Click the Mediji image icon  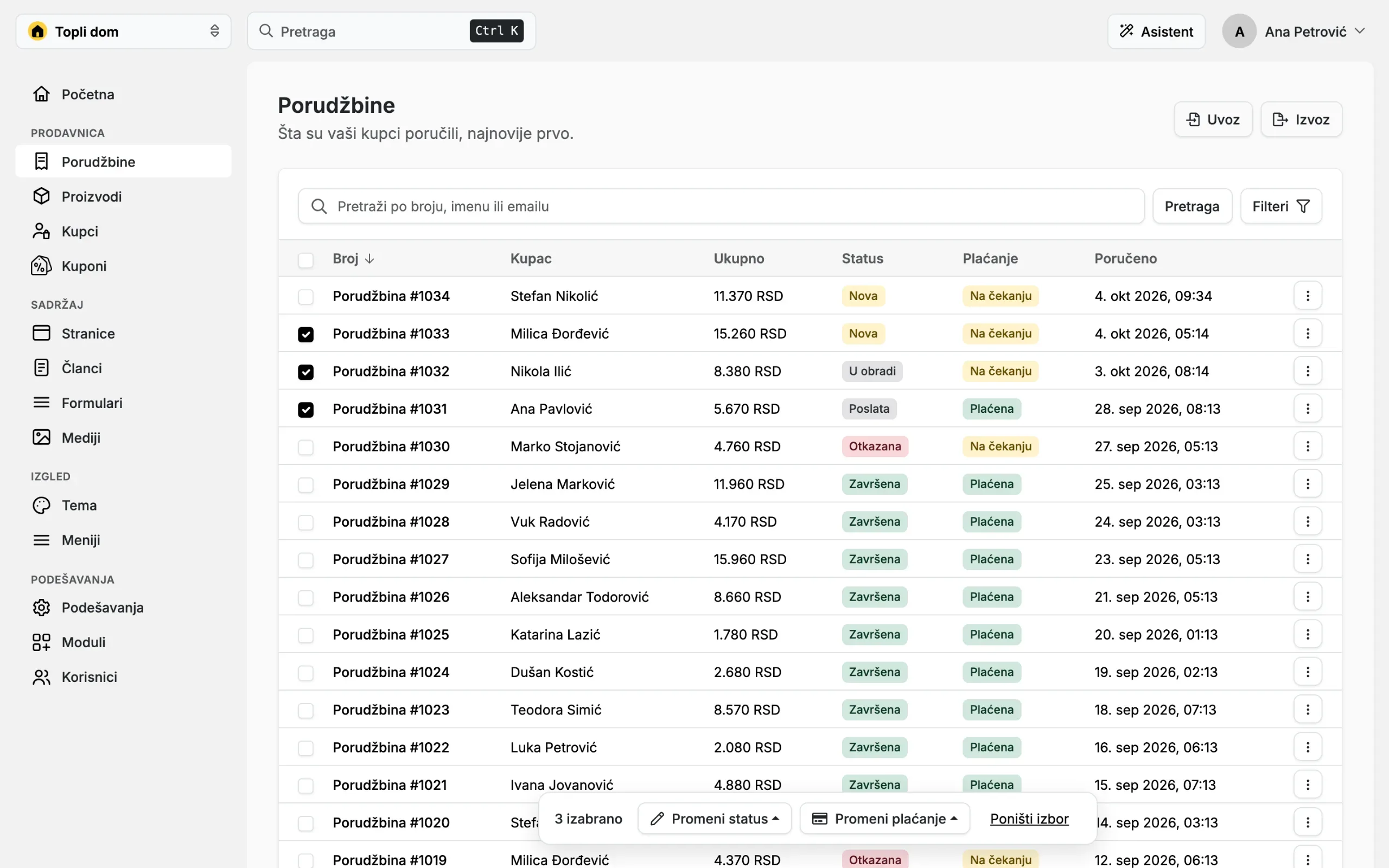(x=41, y=437)
